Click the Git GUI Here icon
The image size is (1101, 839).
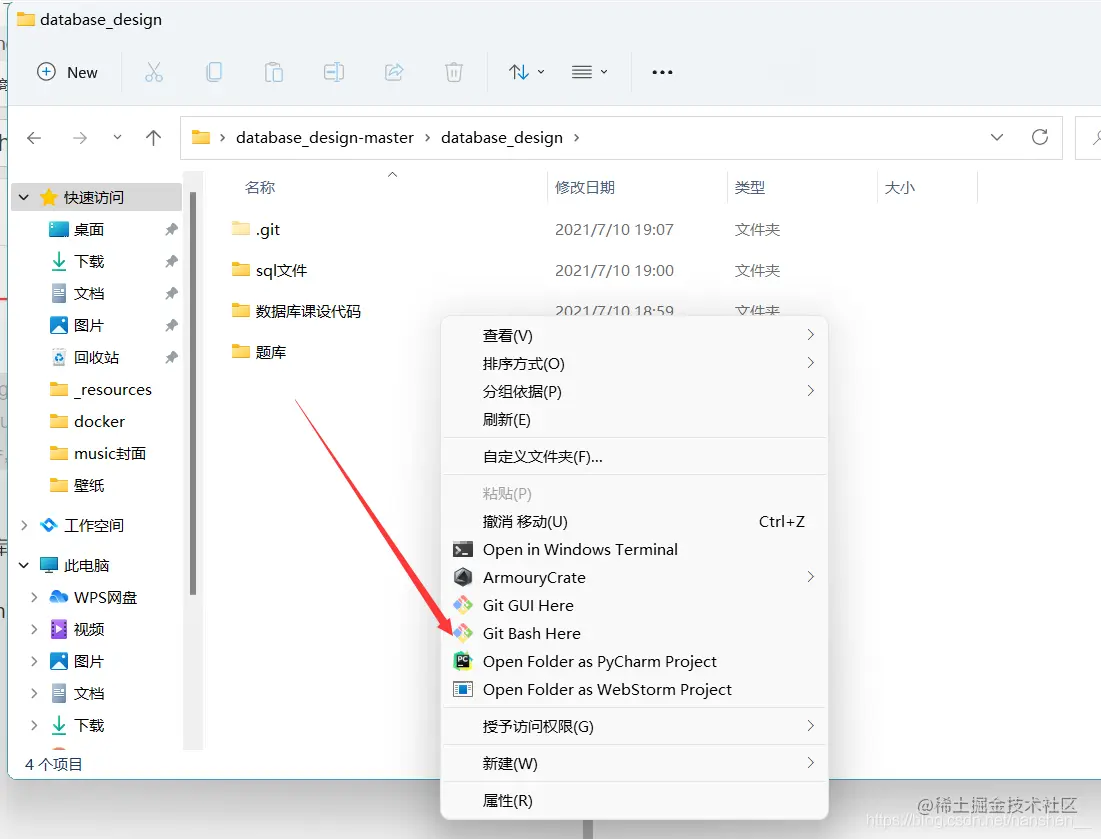[x=463, y=605]
